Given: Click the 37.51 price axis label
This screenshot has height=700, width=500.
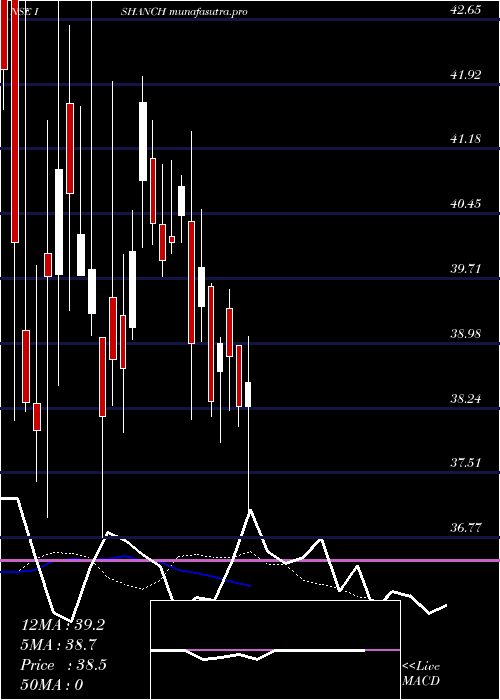Looking at the screenshot, I should (466, 463).
